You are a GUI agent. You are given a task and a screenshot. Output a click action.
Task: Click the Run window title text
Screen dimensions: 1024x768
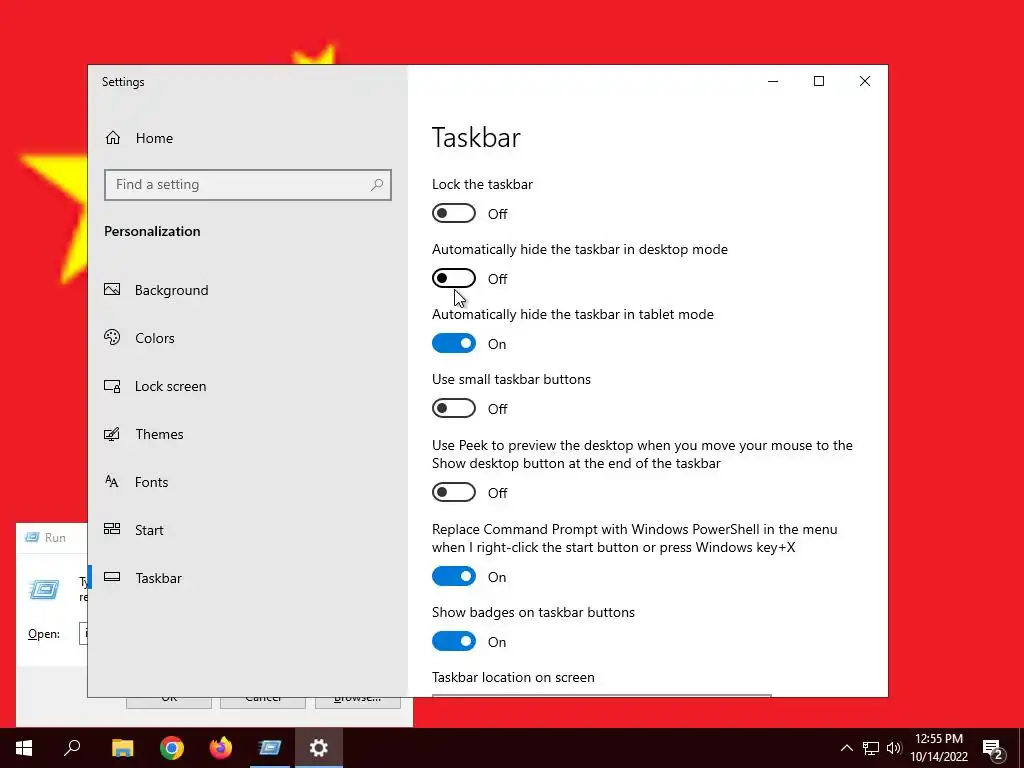(55, 537)
